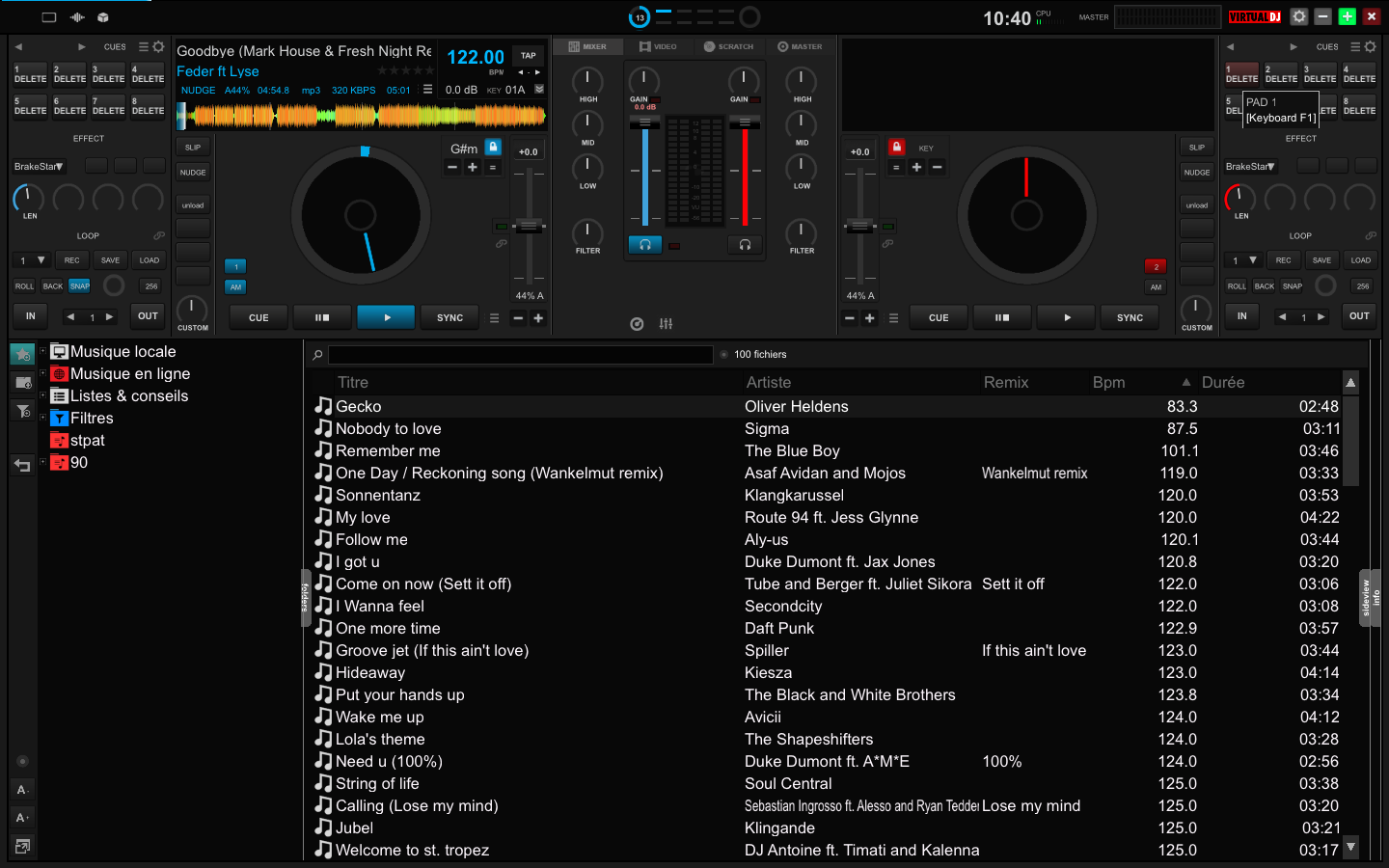Open left deck track info menu icon
Viewport: 1389px width, 868px height.
427,89
